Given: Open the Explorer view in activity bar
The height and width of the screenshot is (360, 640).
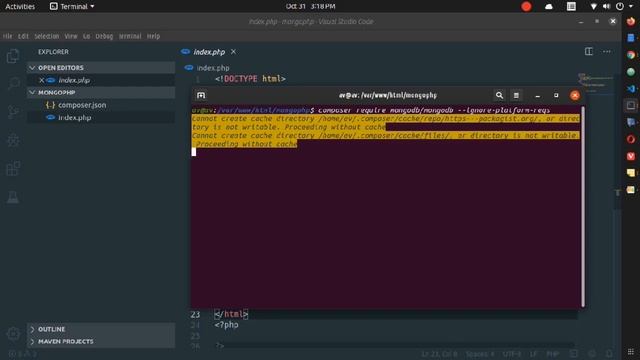Looking at the screenshot, I should 13,56.
